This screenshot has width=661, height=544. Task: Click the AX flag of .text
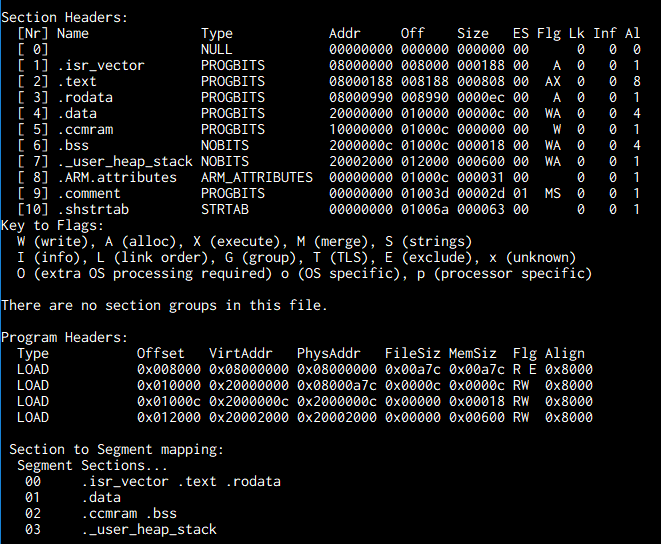553,81
